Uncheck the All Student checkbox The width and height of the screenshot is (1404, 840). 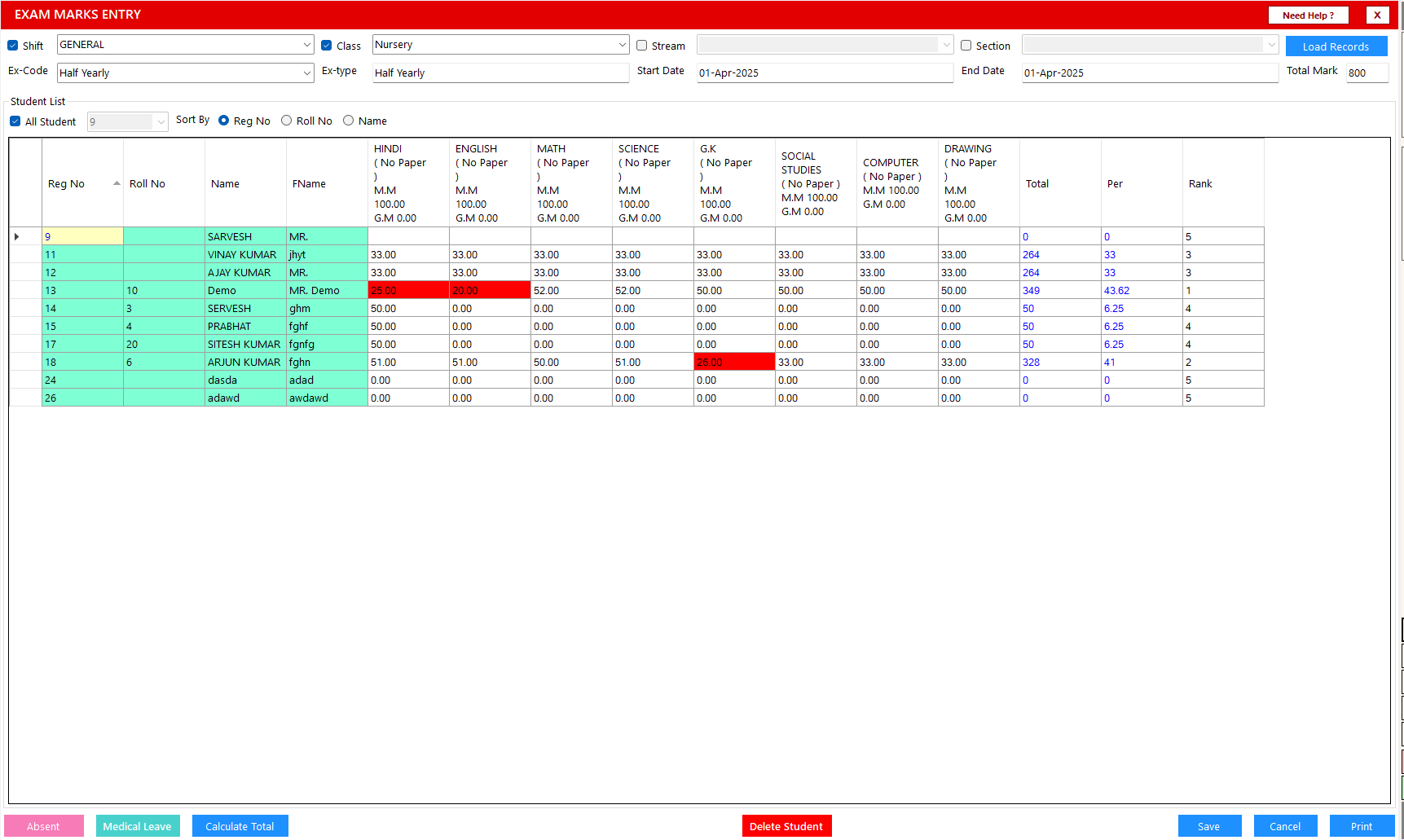(x=15, y=121)
